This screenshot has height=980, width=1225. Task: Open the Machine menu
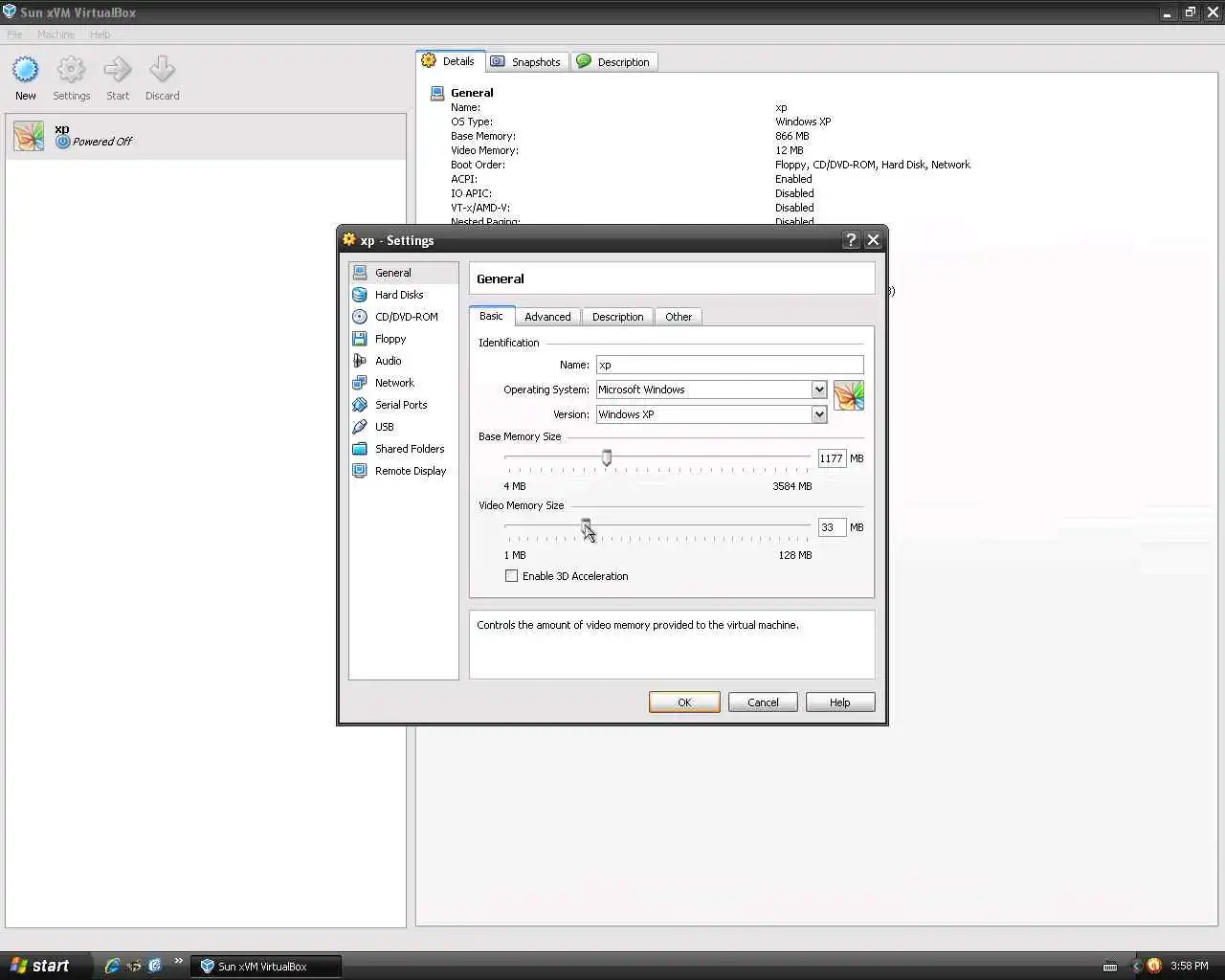pos(56,34)
